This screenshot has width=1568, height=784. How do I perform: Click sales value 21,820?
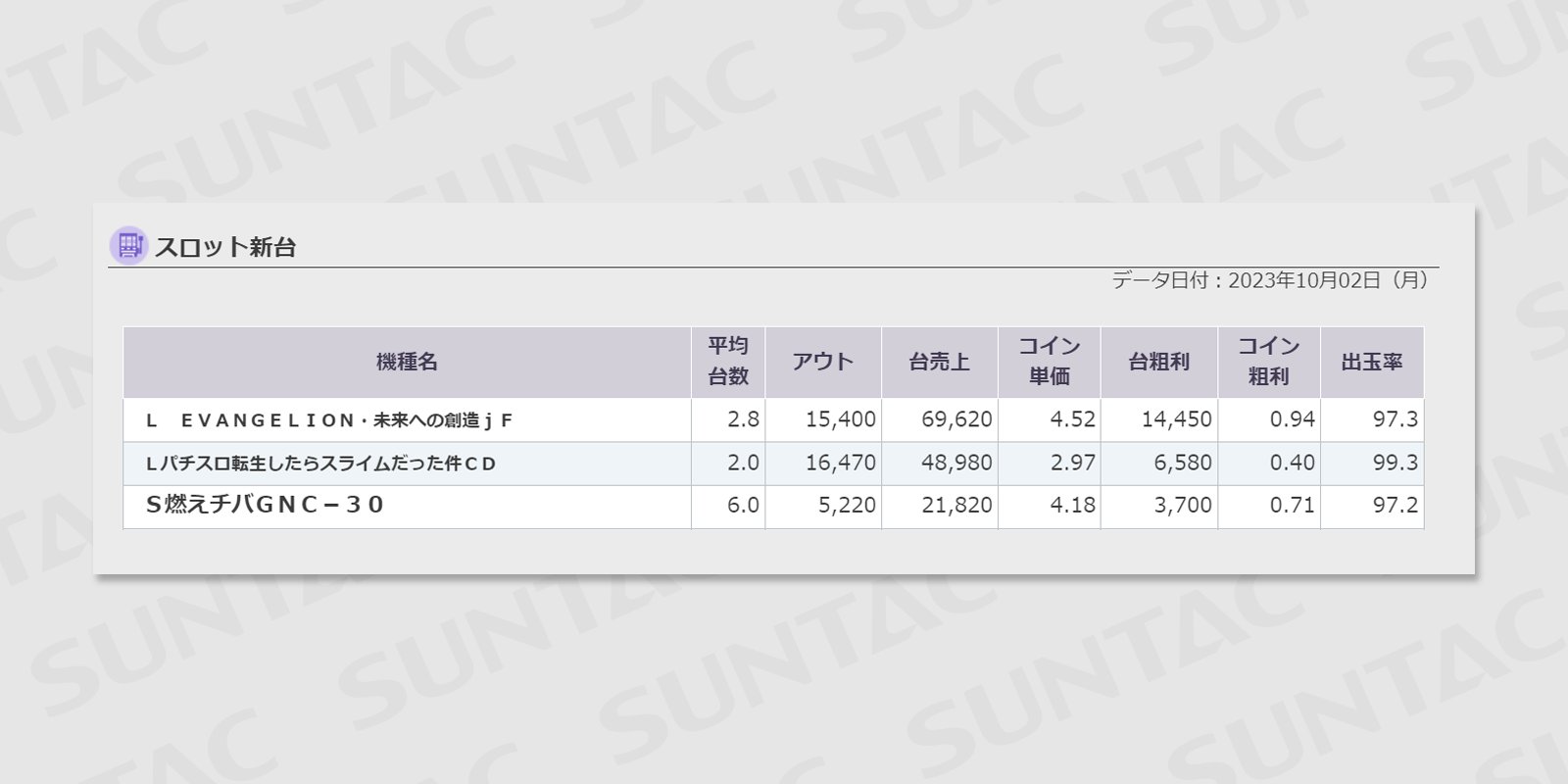tap(956, 506)
